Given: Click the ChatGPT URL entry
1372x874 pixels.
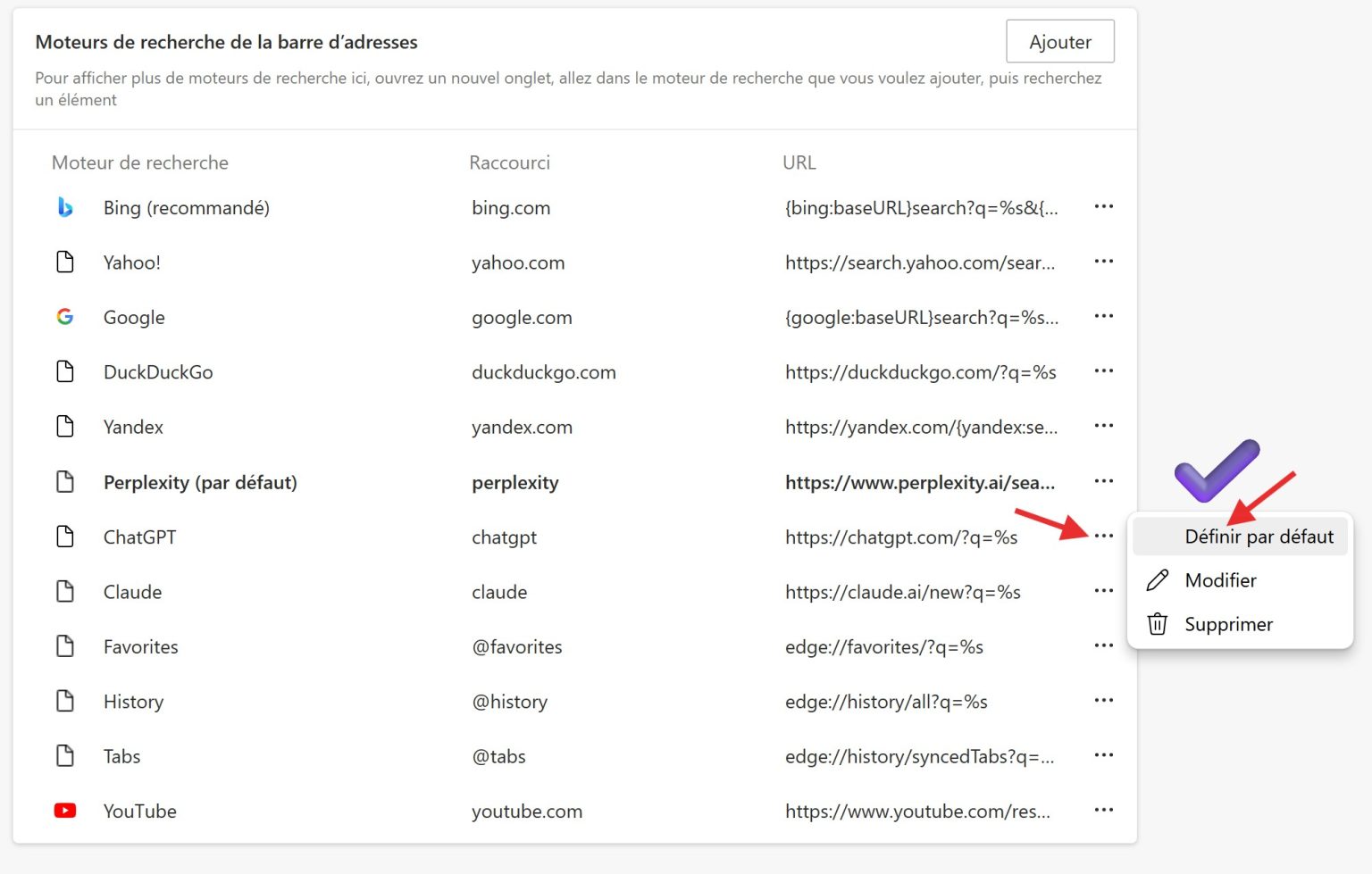Looking at the screenshot, I should click(x=900, y=537).
